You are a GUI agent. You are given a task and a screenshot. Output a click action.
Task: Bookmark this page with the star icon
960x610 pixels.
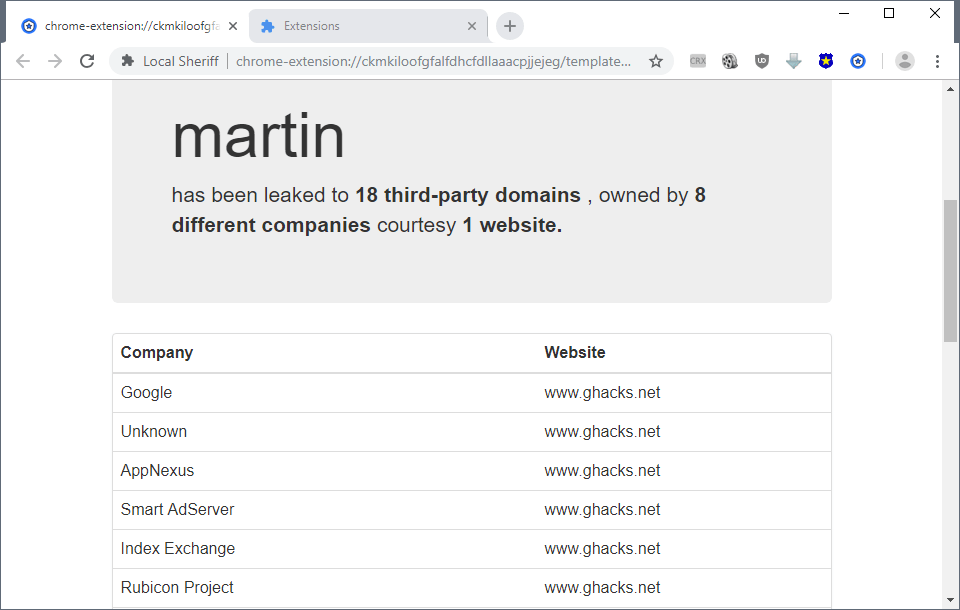click(656, 61)
